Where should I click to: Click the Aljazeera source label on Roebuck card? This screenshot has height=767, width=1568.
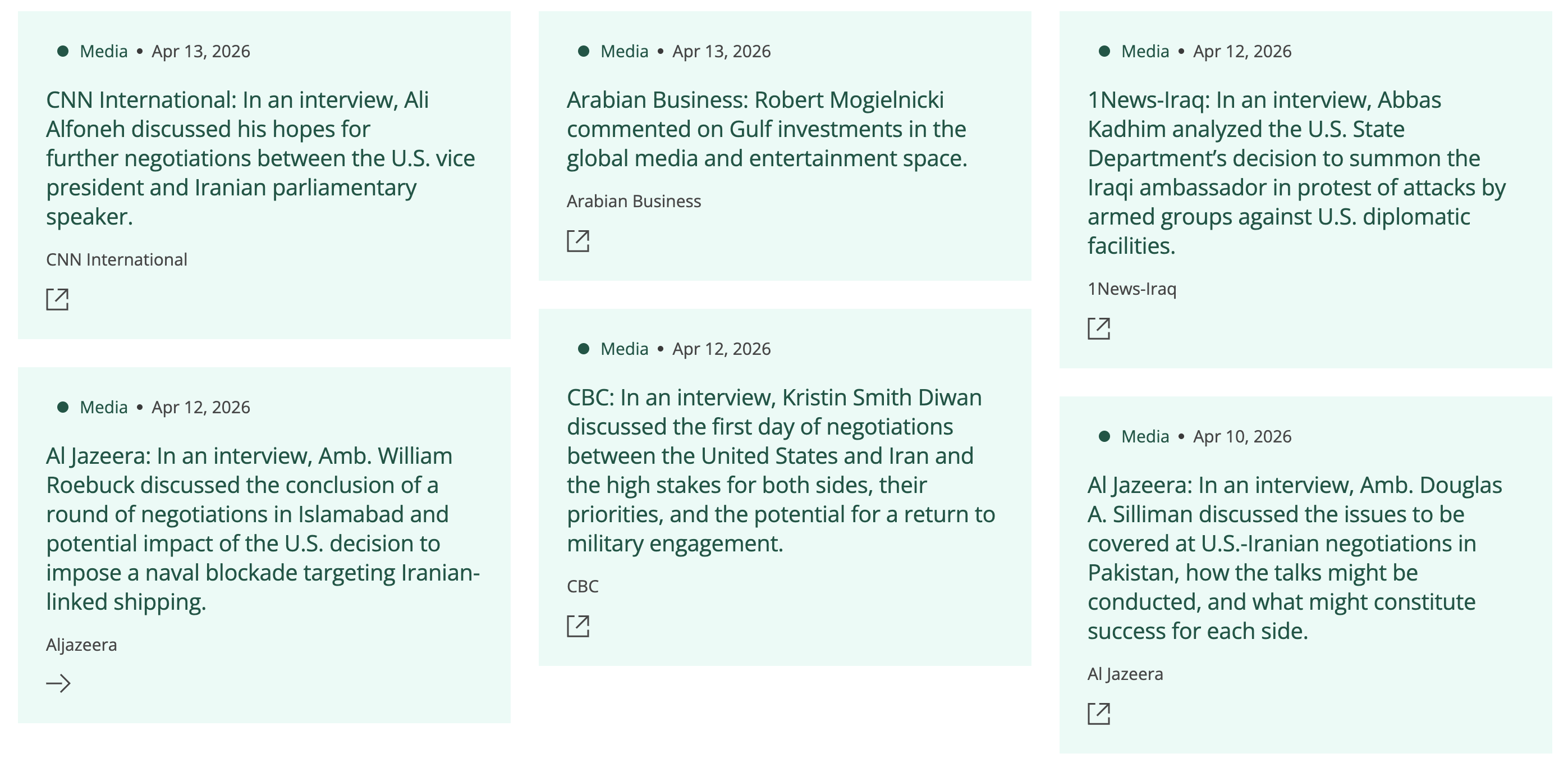81,645
